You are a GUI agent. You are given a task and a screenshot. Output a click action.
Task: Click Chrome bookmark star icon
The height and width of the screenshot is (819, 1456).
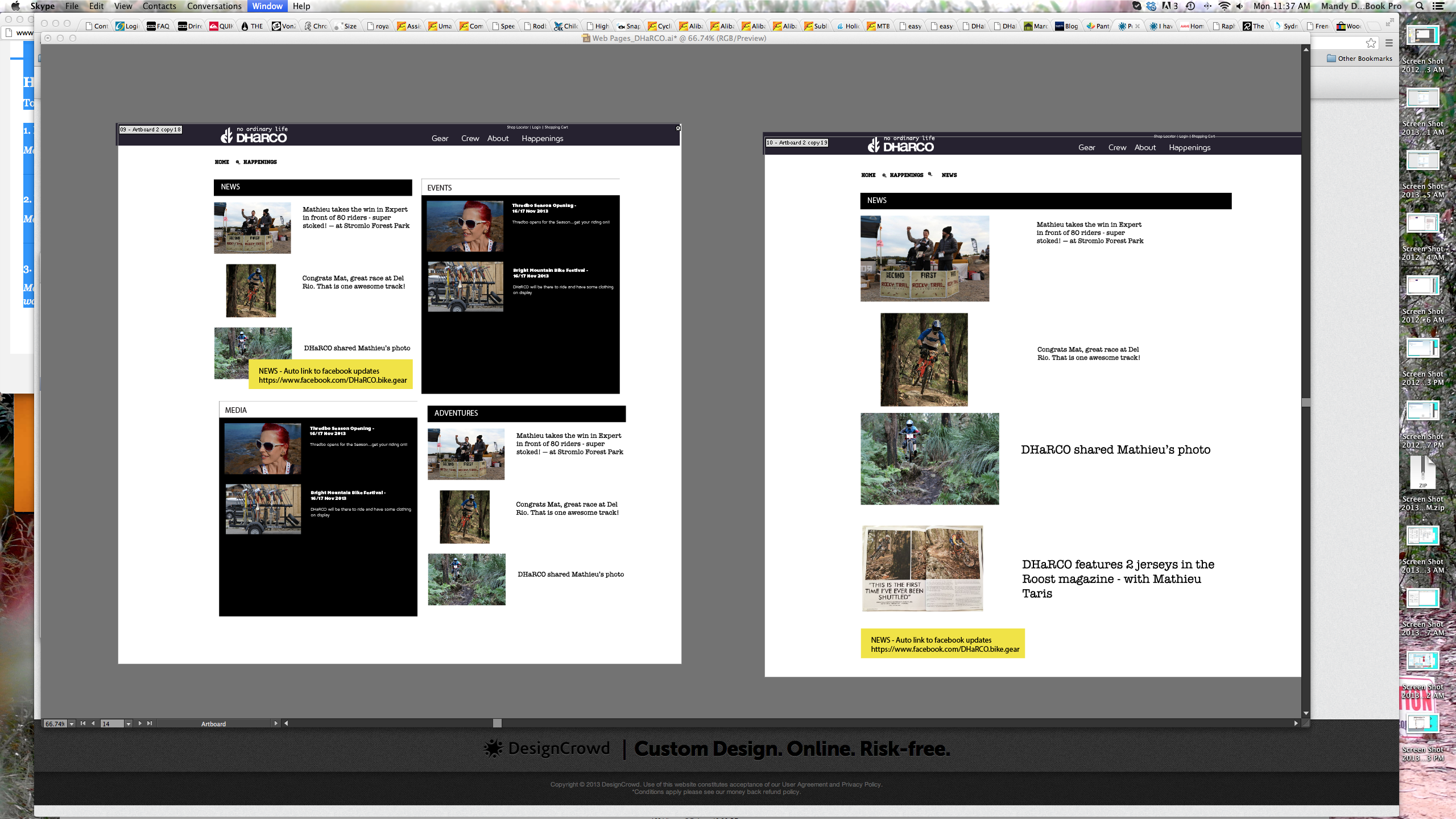coord(1371,43)
